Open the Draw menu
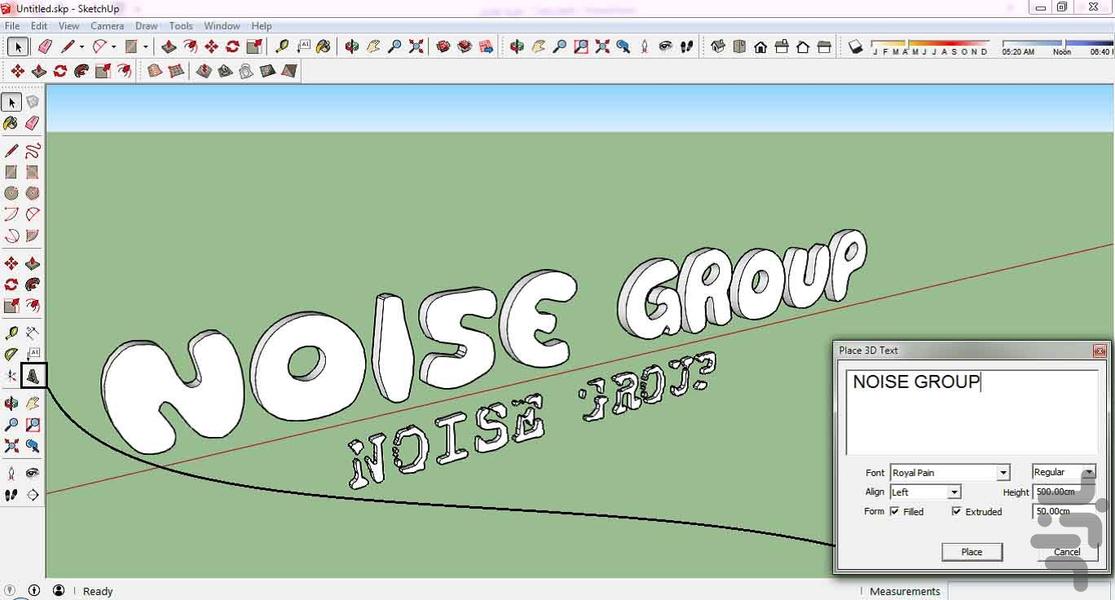The height and width of the screenshot is (600, 1115). tap(146, 25)
